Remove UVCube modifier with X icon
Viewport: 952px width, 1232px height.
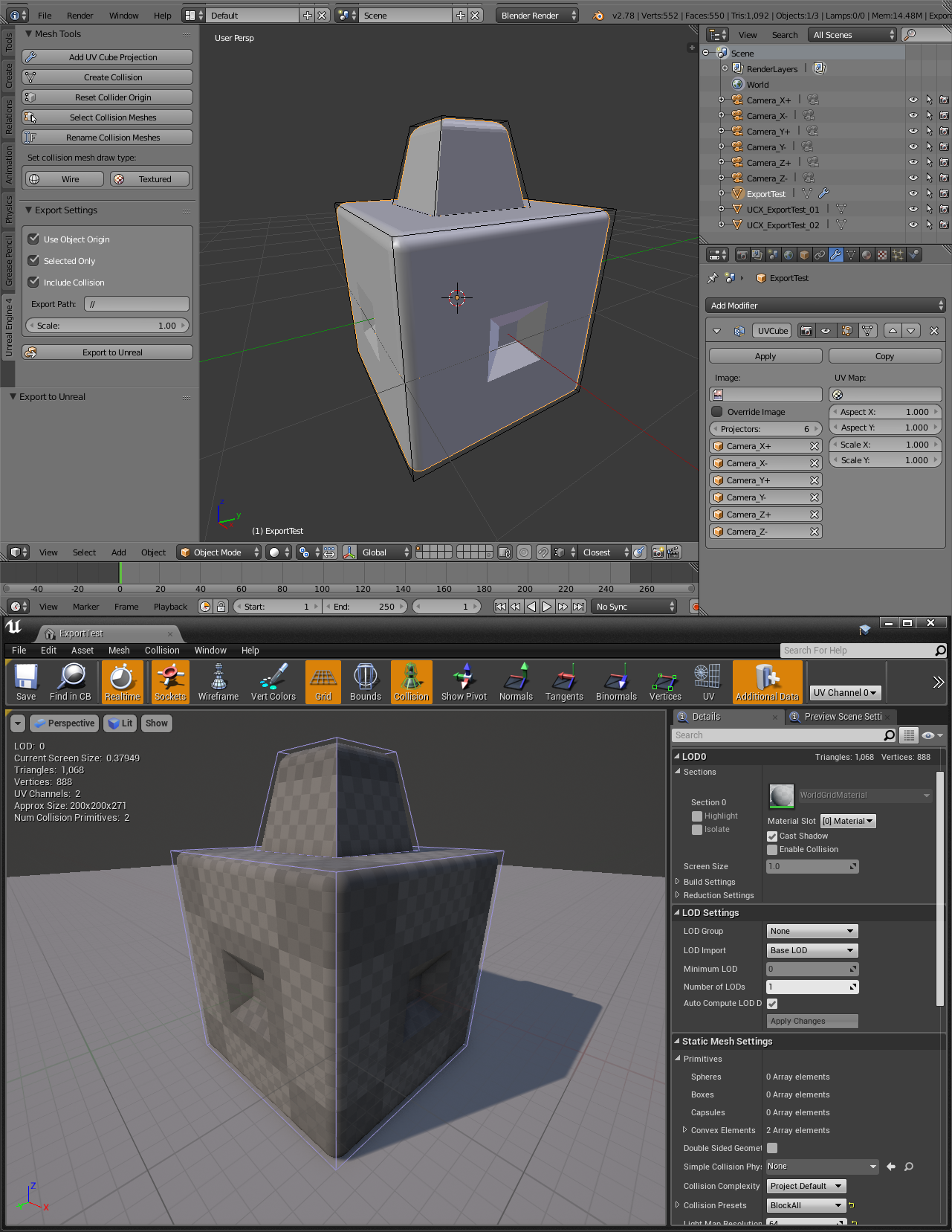934,331
